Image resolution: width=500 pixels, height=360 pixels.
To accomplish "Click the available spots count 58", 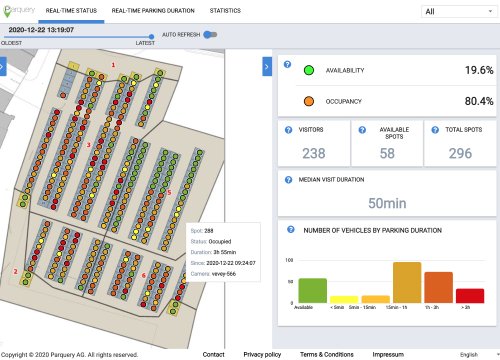I will pos(387,153).
